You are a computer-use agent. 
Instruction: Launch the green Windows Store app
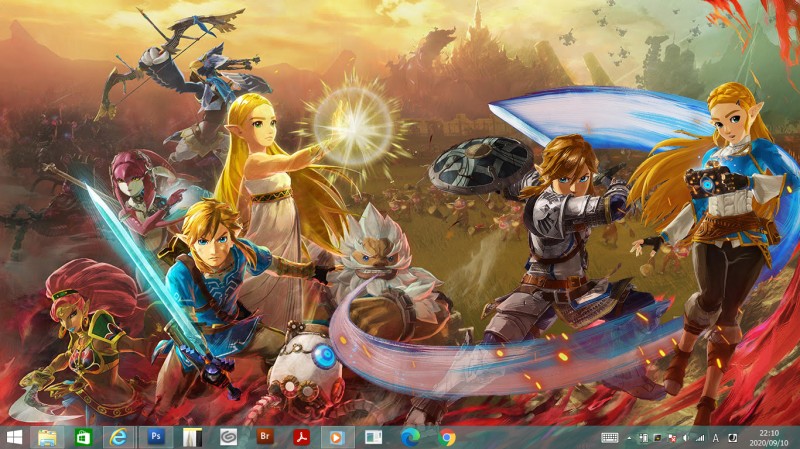(x=83, y=437)
